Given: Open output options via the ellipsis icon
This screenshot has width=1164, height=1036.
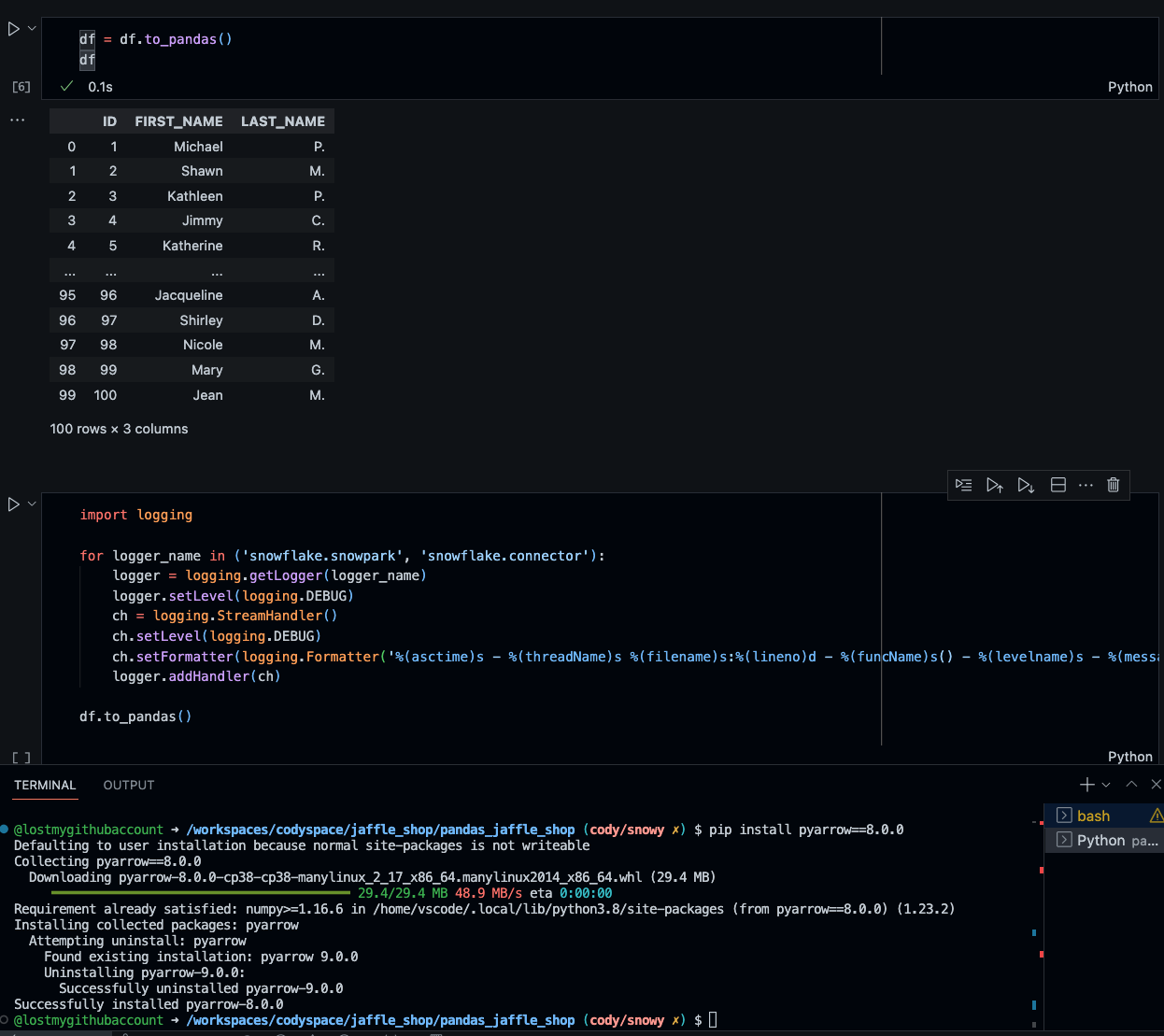Looking at the screenshot, I should point(17,120).
